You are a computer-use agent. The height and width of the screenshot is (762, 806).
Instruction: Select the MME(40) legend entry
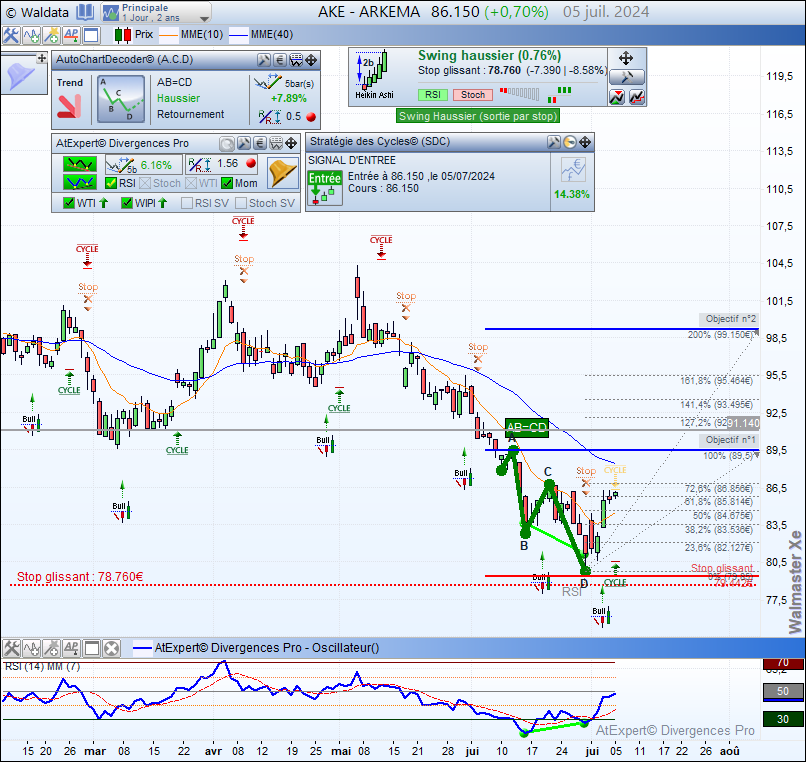(x=261, y=34)
